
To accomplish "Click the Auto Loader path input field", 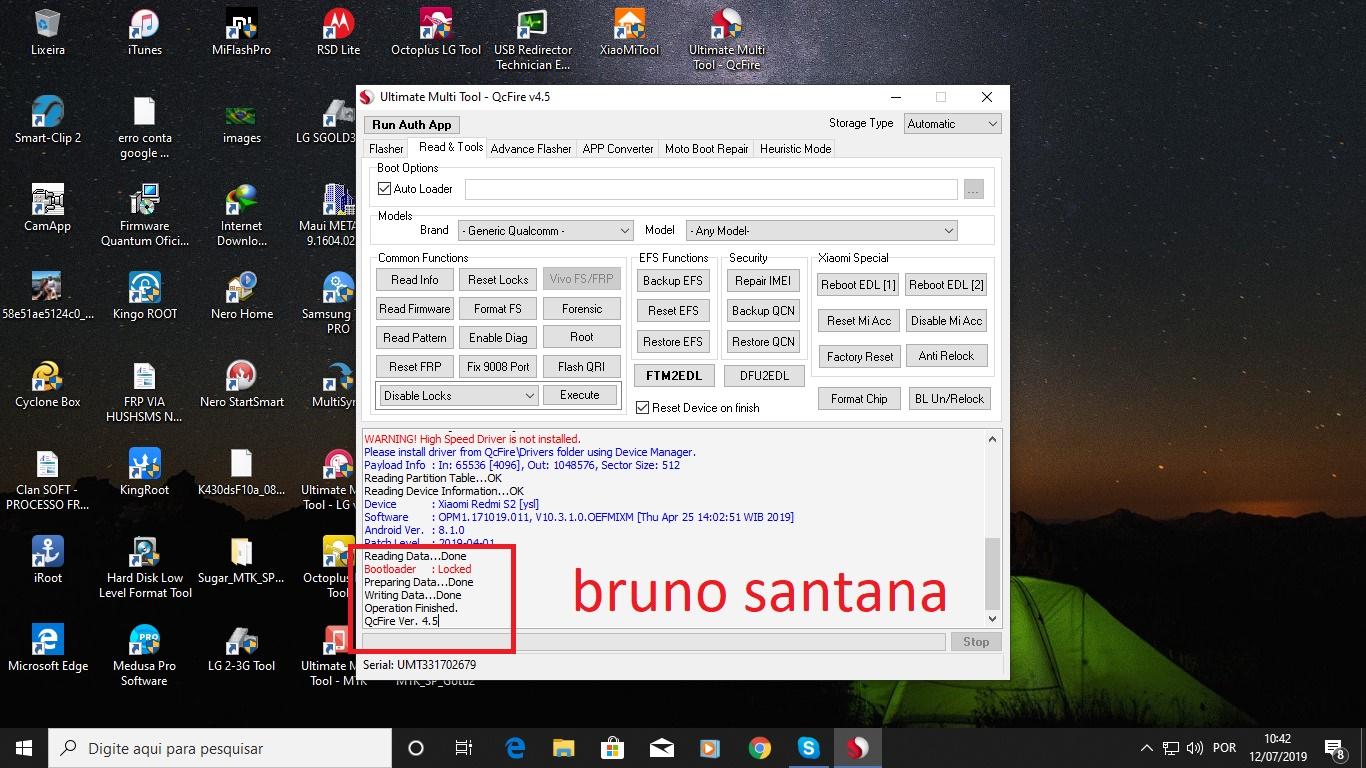I will coord(711,189).
